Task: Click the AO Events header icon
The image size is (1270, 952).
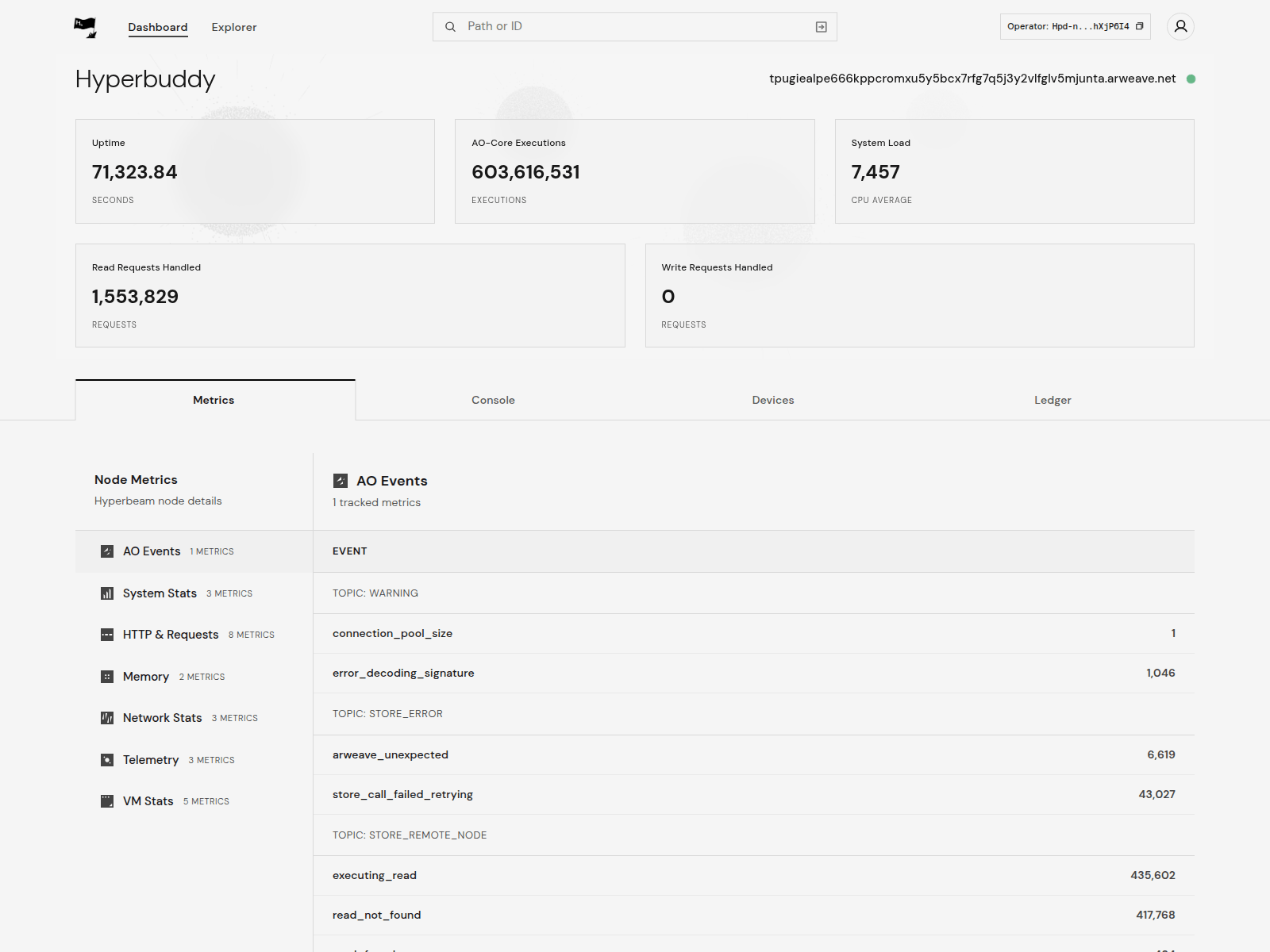Action: [341, 481]
